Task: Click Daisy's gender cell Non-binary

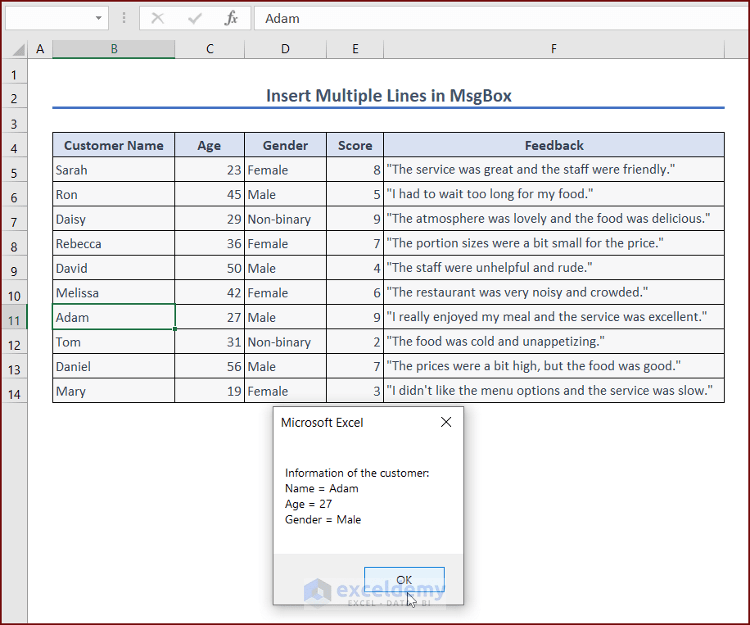Action: tap(286, 219)
